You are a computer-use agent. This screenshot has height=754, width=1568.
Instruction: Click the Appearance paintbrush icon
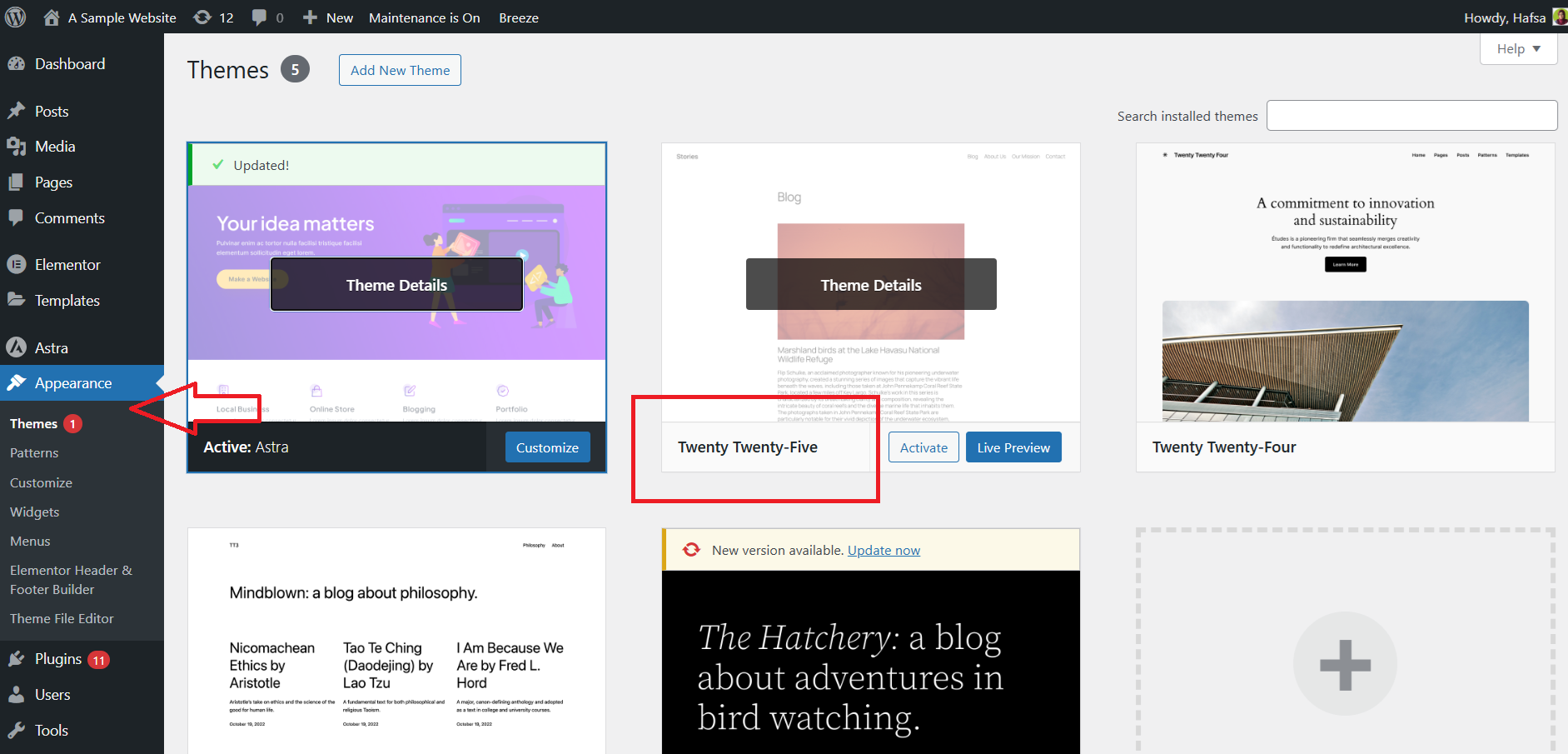point(18,383)
